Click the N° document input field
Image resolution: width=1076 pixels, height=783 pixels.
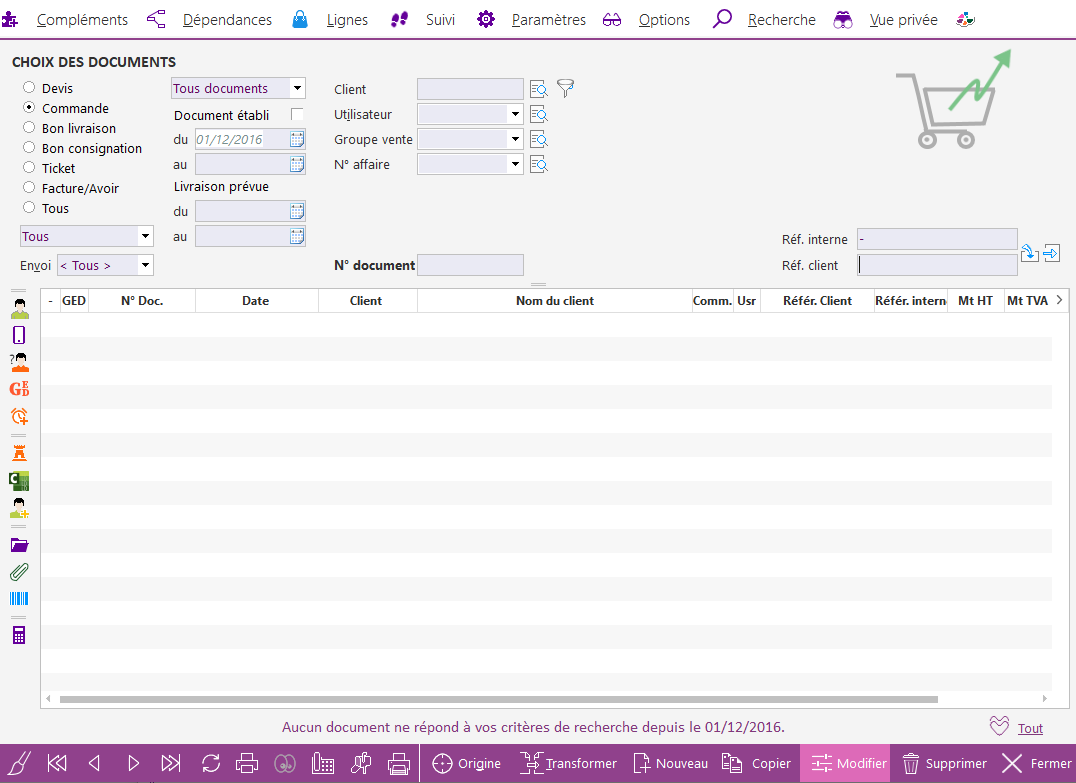pyautogui.click(x=470, y=265)
